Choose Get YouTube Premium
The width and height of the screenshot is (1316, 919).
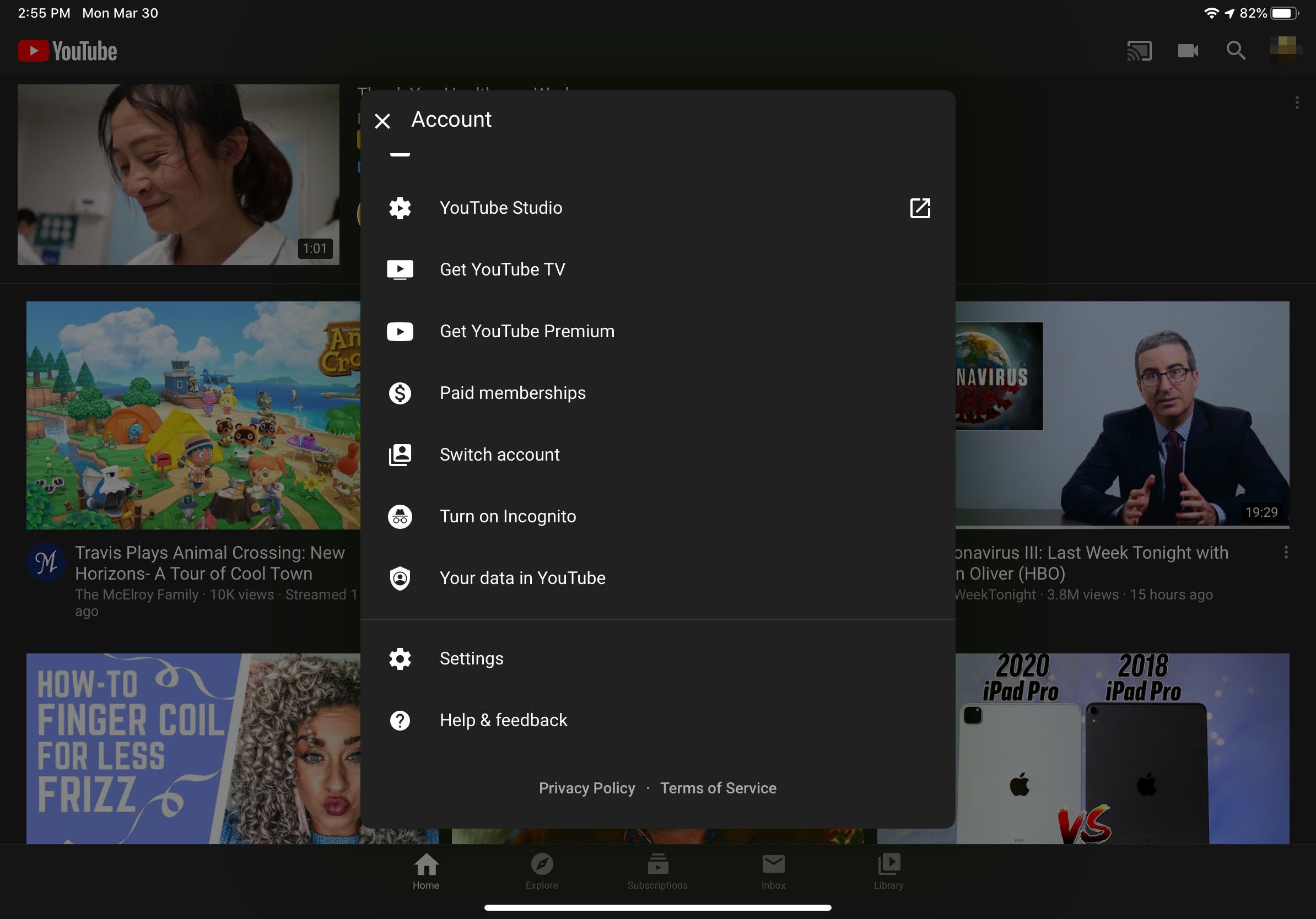pyautogui.click(x=657, y=332)
